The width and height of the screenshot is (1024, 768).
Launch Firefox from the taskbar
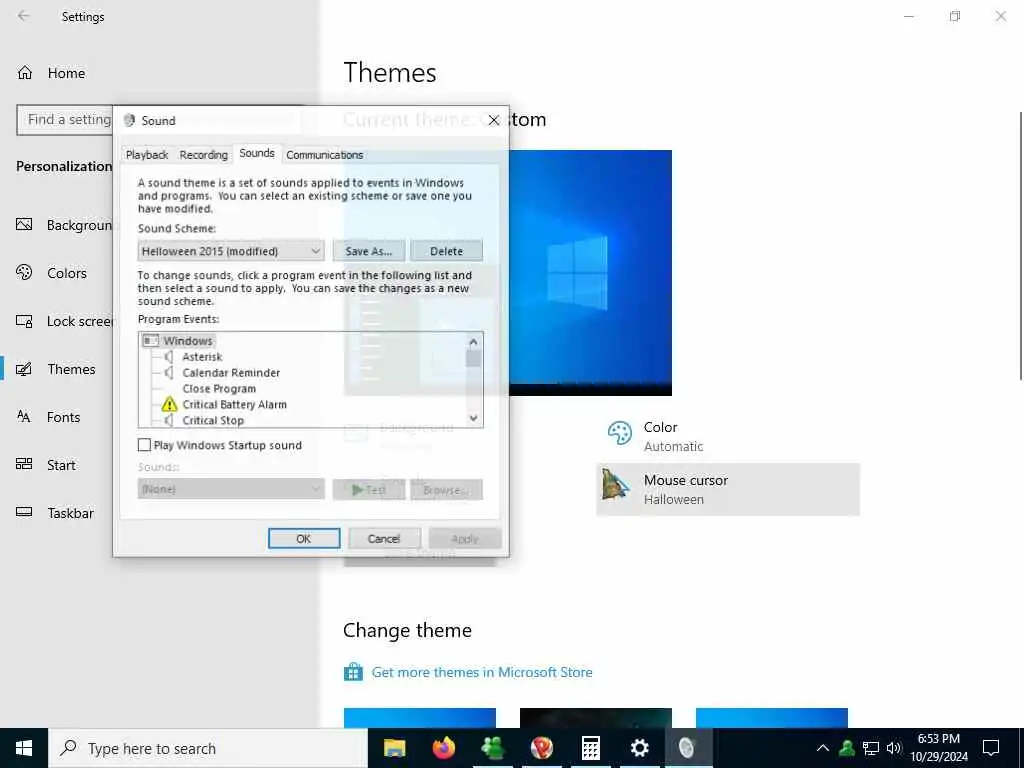point(444,748)
